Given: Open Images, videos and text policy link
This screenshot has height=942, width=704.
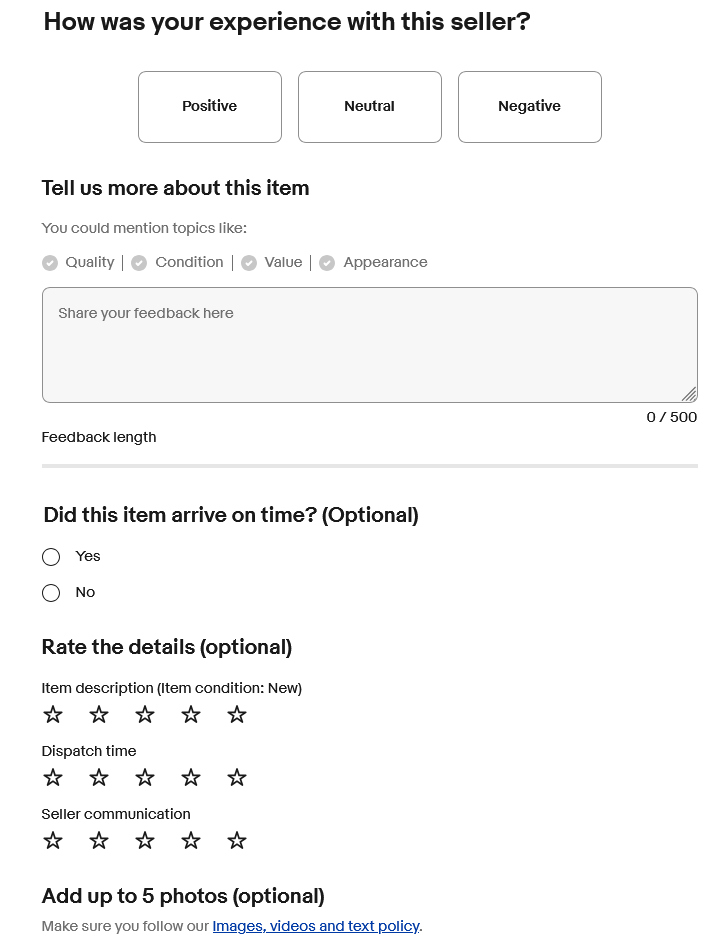Looking at the screenshot, I should (316, 926).
